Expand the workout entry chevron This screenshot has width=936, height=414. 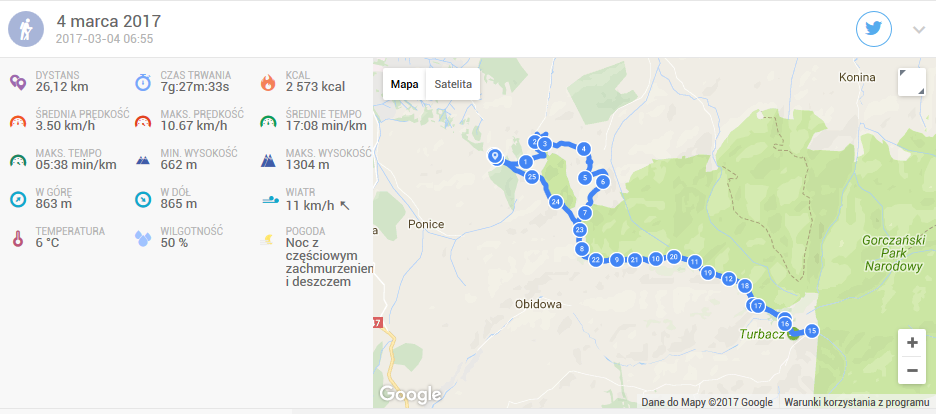[919, 30]
